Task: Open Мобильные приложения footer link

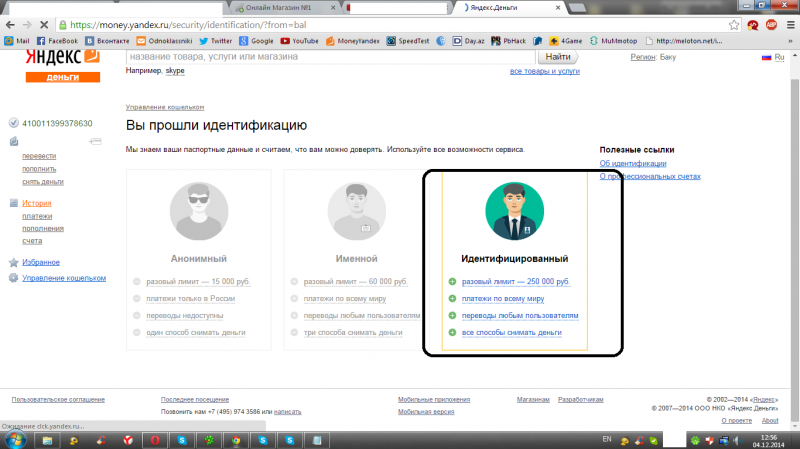Action: pyautogui.click(x=434, y=400)
